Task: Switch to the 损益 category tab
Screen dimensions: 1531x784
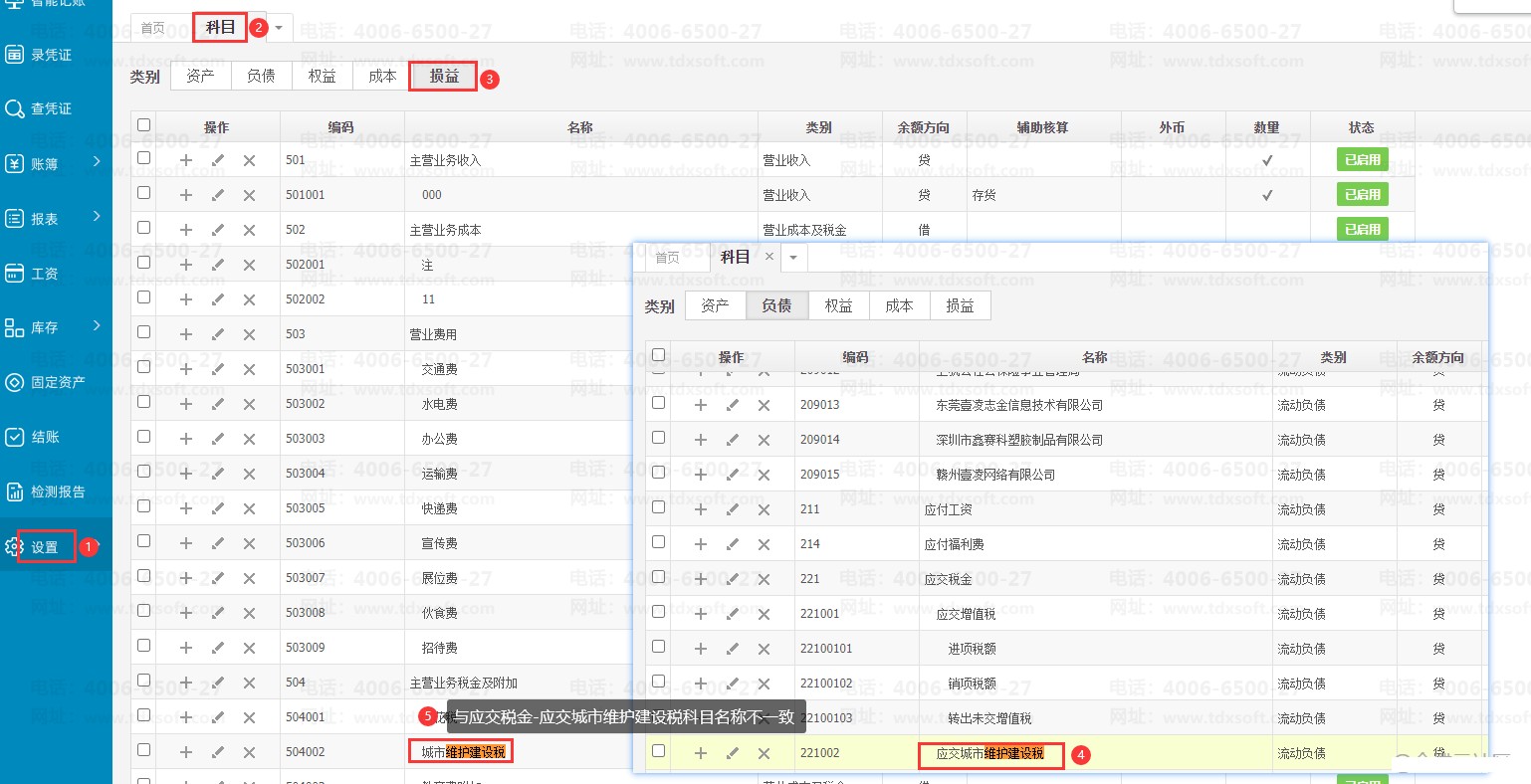Action: click(444, 77)
